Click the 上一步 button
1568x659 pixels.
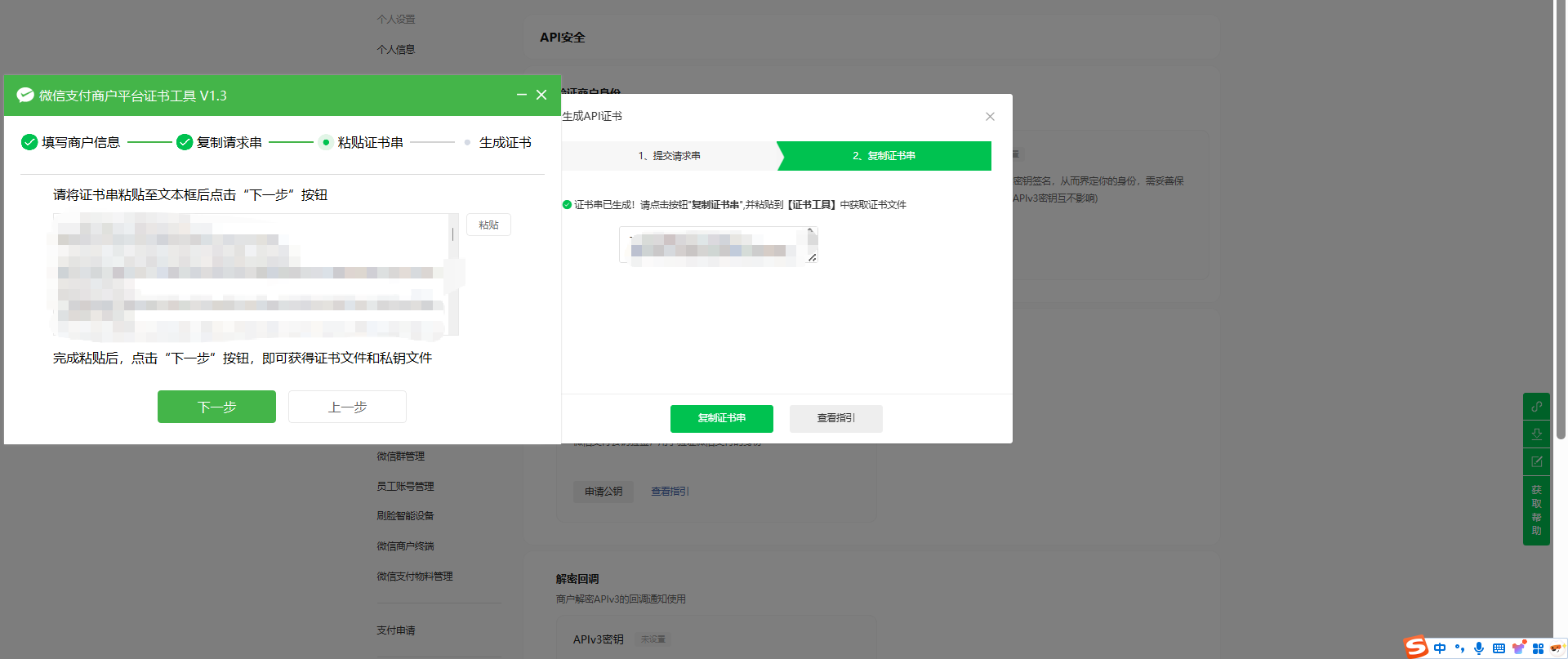347,407
